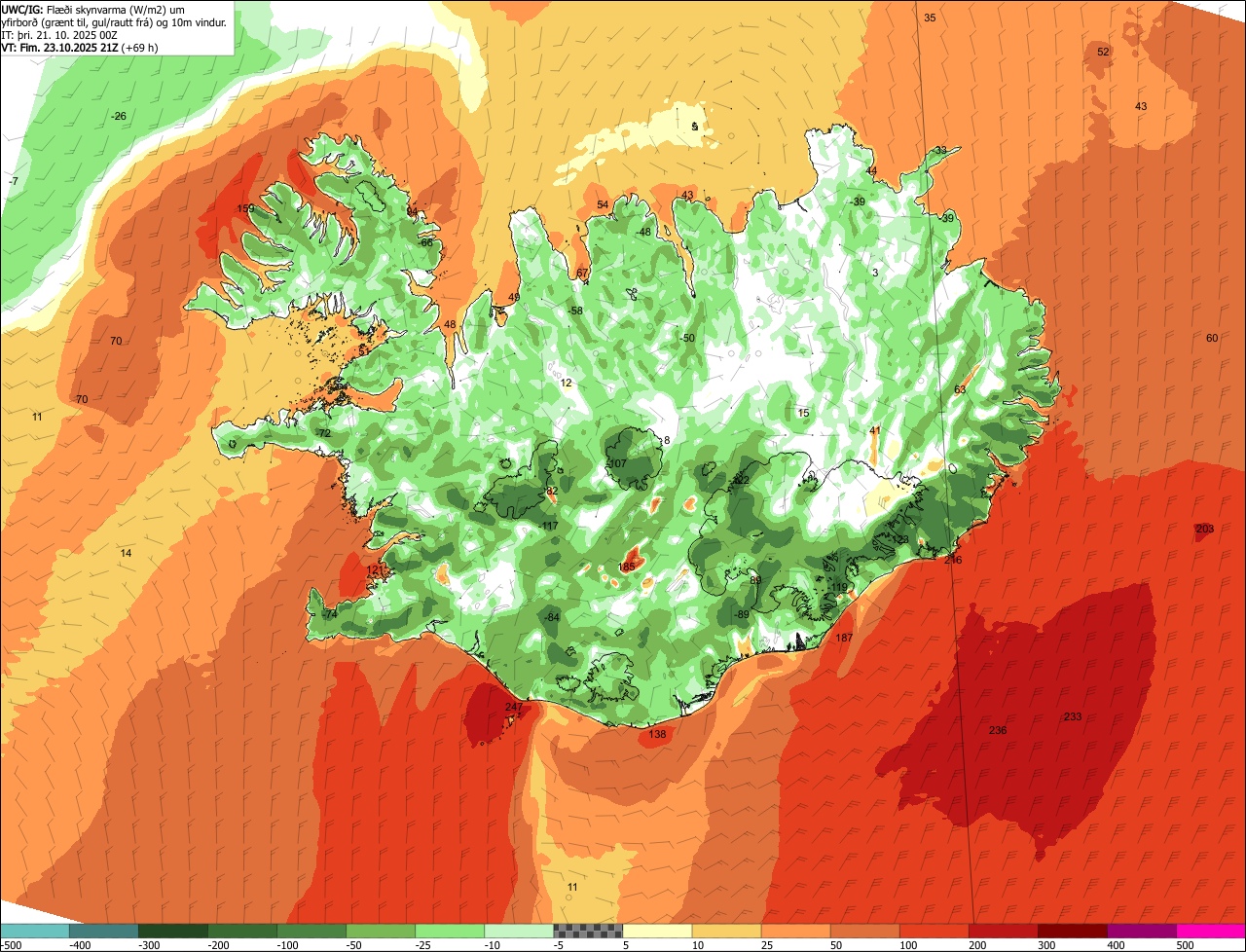This screenshot has height=952, width=1246.
Task: Click the -74 value on the Reykjanes peninsula
Action: (330, 614)
